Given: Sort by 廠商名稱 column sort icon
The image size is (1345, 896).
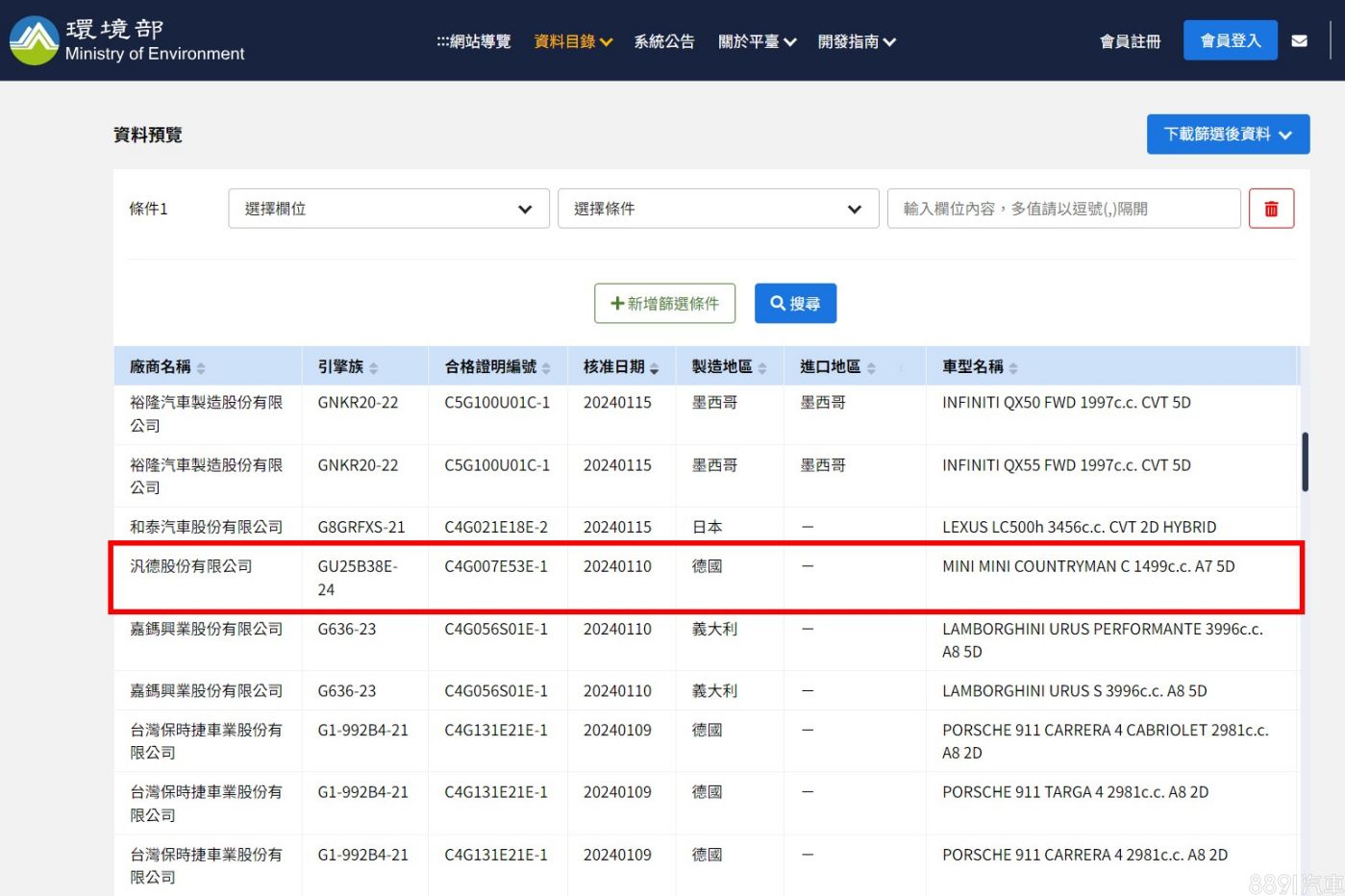Looking at the screenshot, I should (x=201, y=368).
